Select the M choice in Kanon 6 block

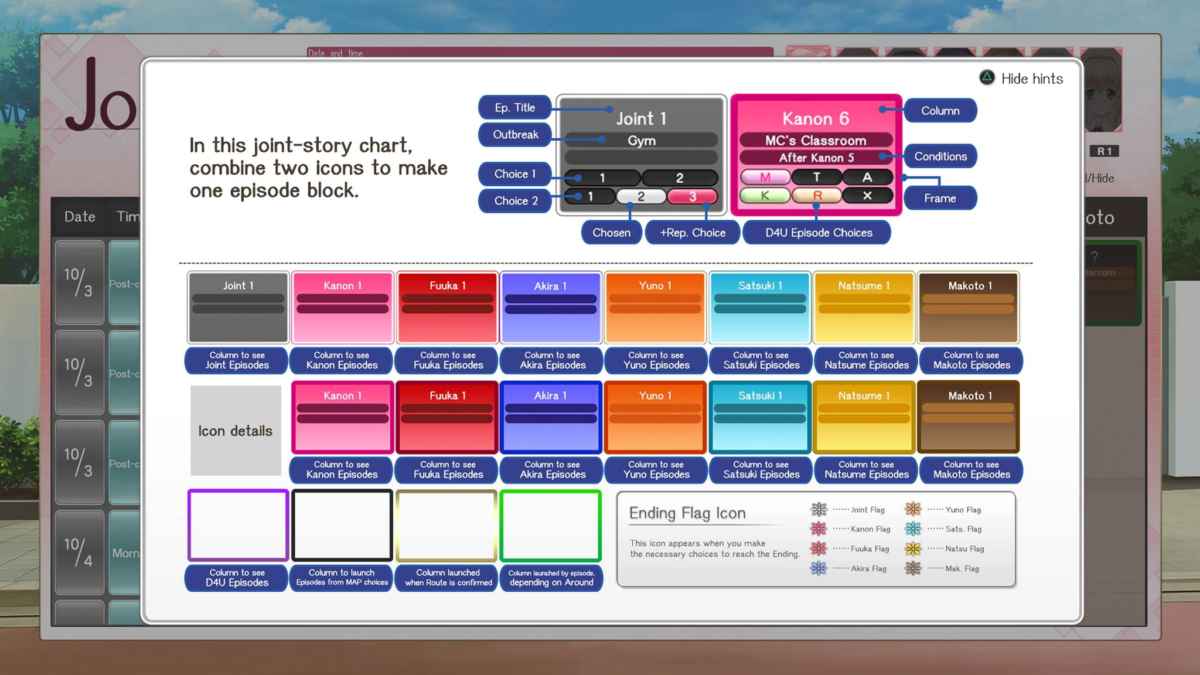766,176
